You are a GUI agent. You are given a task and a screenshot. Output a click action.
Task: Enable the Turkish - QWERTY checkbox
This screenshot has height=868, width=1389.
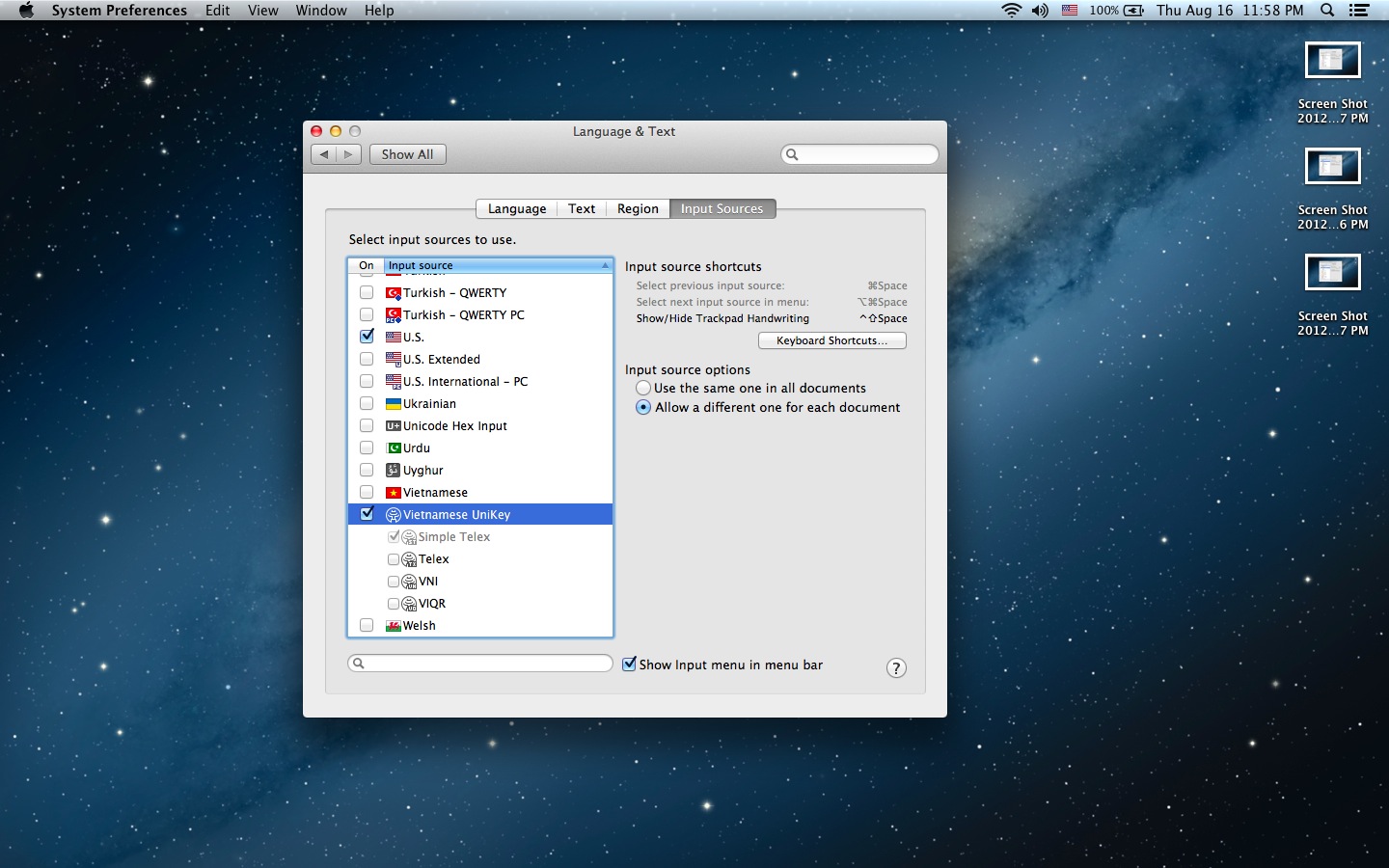point(367,292)
